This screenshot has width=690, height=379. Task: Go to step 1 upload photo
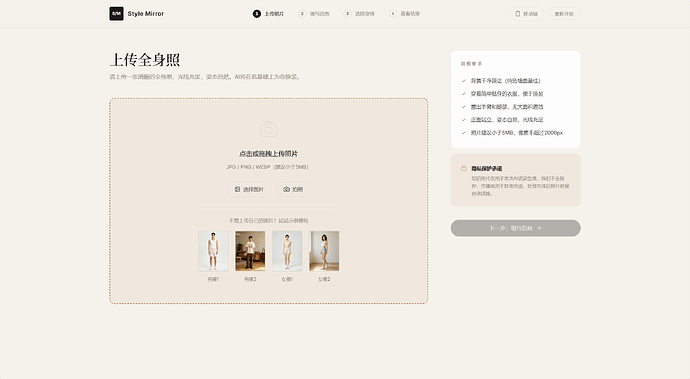point(268,14)
